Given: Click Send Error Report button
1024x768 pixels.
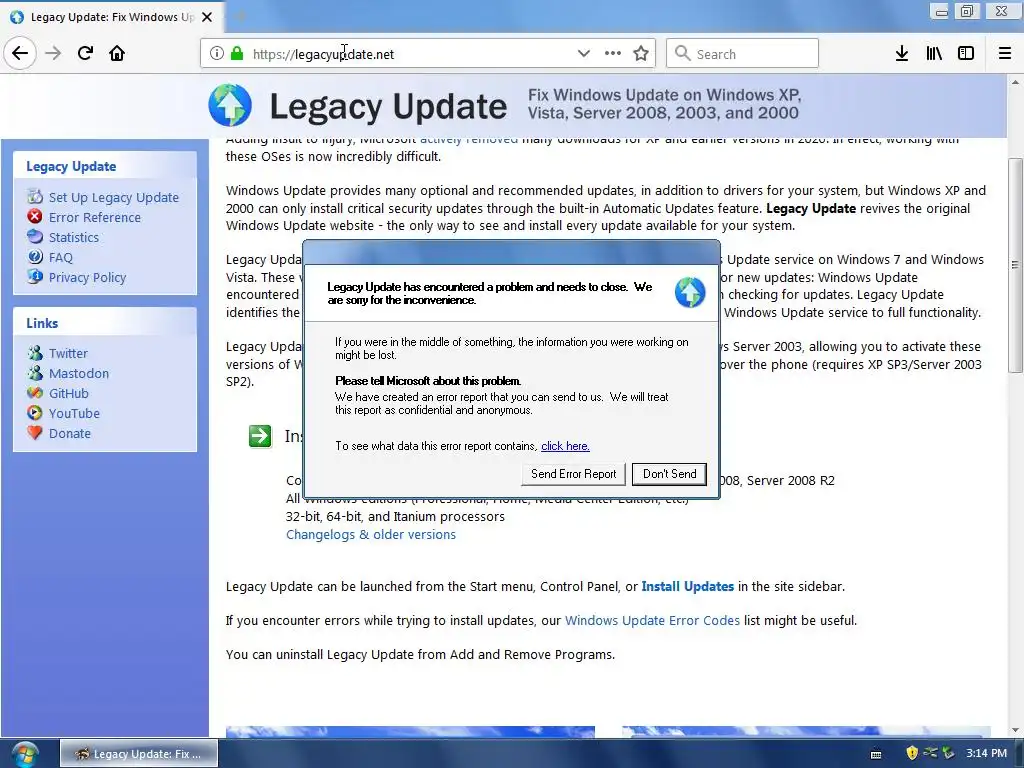Looking at the screenshot, I should pos(573,474).
